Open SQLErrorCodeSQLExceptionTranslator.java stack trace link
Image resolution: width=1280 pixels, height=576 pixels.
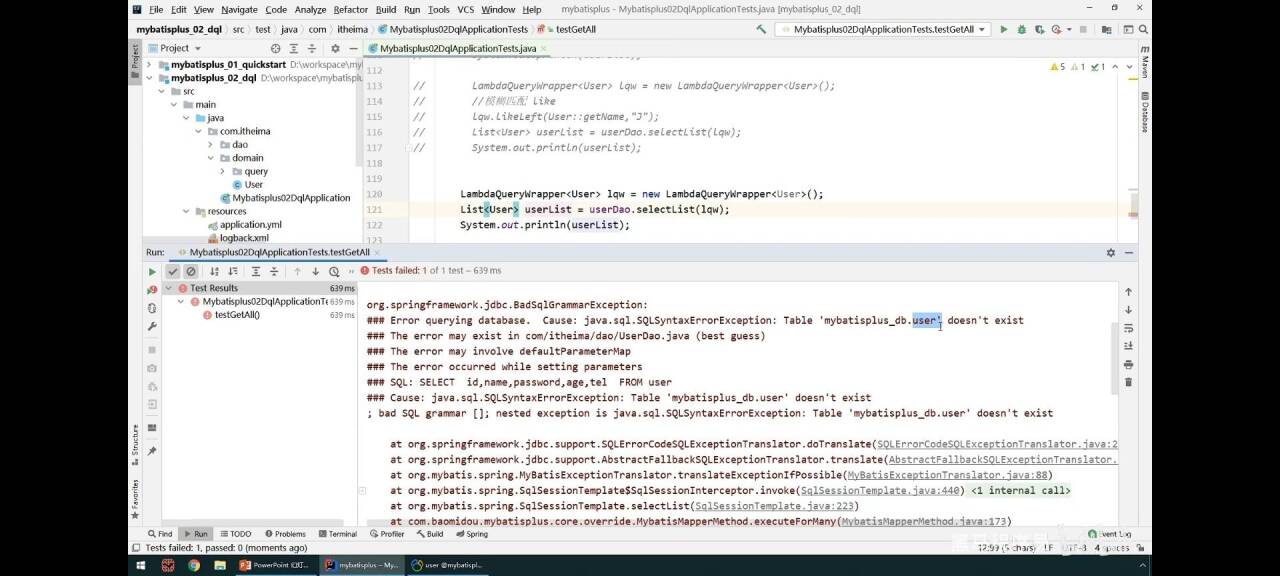(998, 444)
